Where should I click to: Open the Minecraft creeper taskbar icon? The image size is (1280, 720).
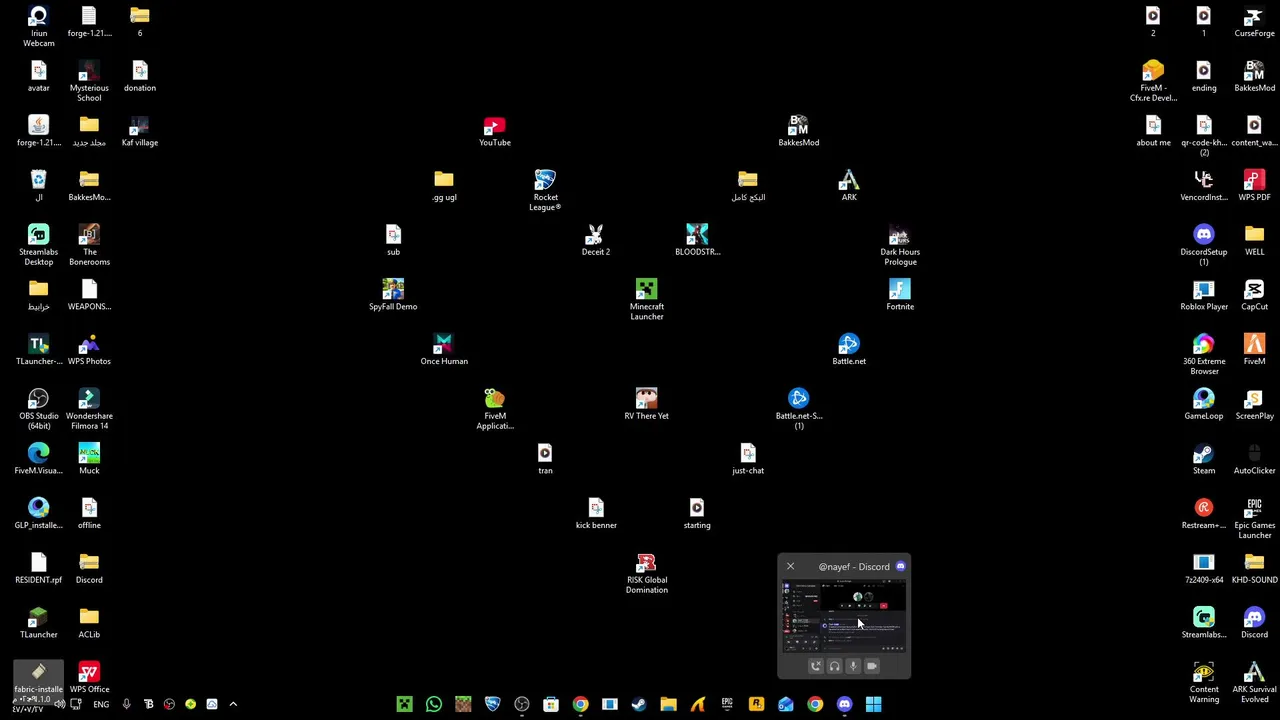point(404,704)
